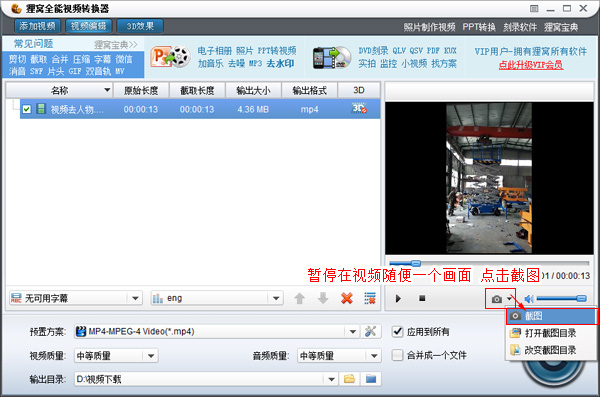Toggle the 应用到所有 checkbox

398,332
